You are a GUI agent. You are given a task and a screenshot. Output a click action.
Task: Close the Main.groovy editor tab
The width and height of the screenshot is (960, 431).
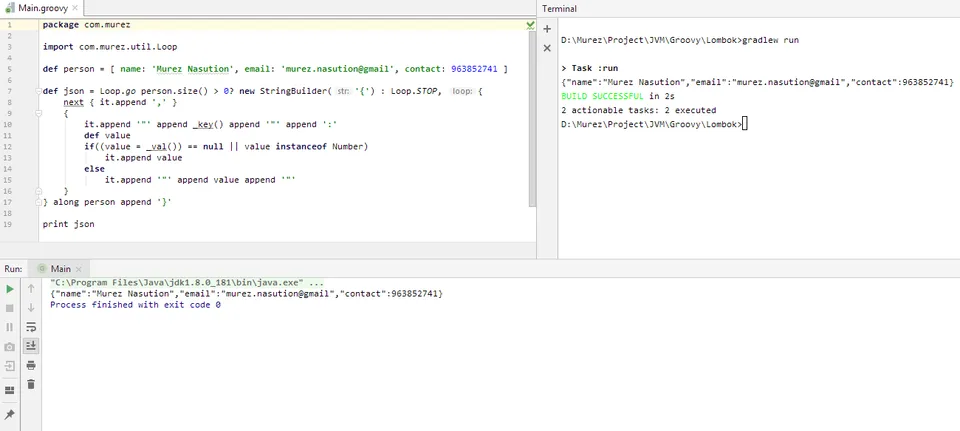75,9
